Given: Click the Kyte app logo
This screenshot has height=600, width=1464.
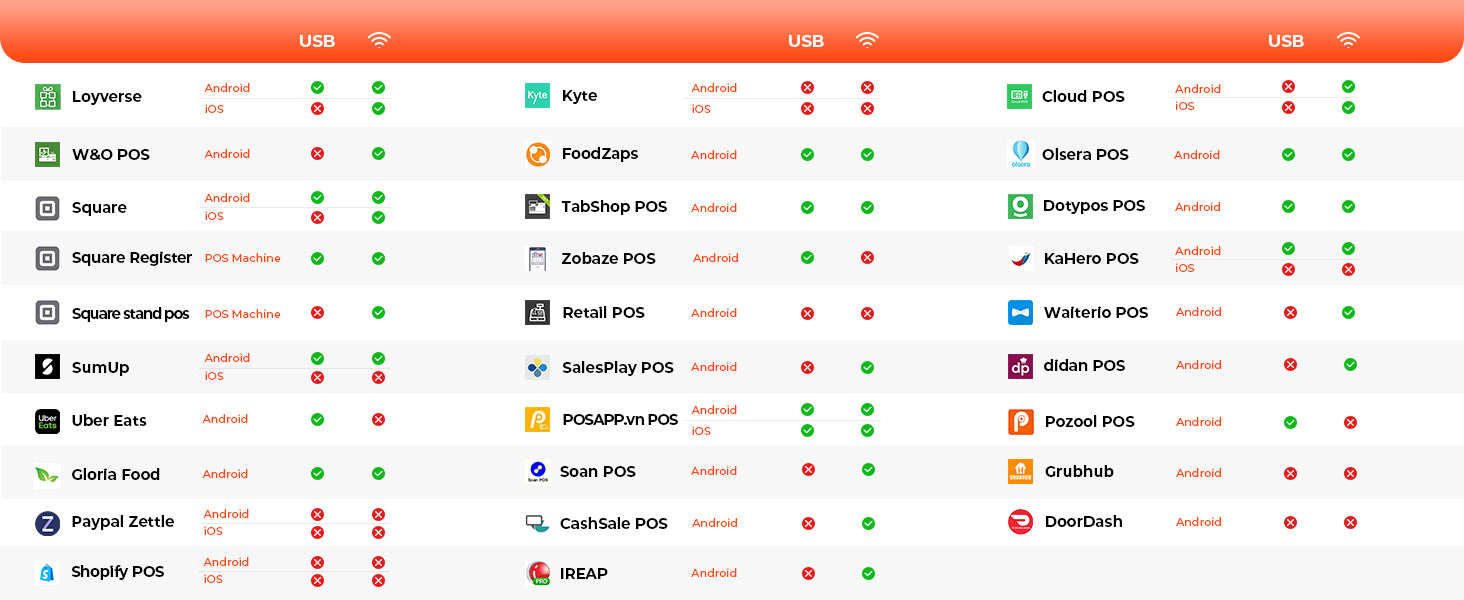Looking at the screenshot, I should (x=537, y=96).
